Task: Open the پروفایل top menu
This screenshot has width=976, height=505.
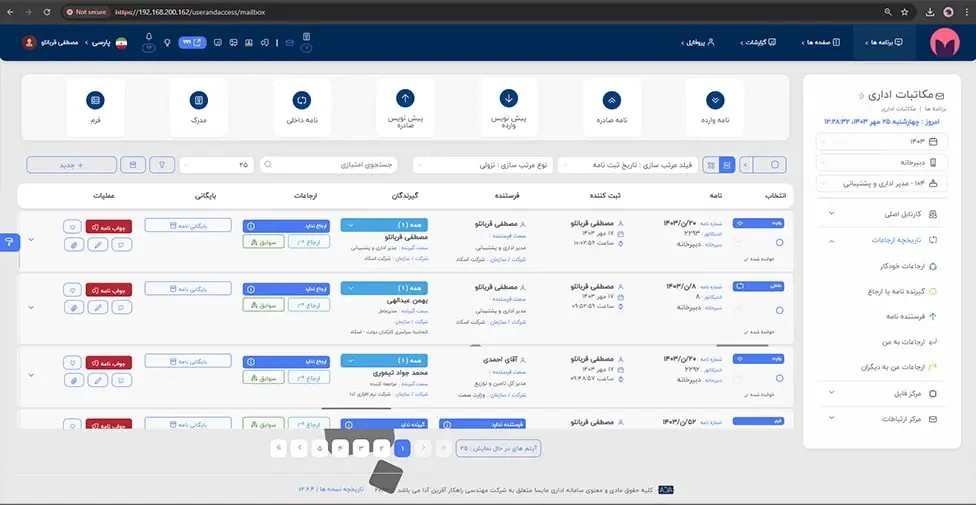Action: tap(700, 42)
